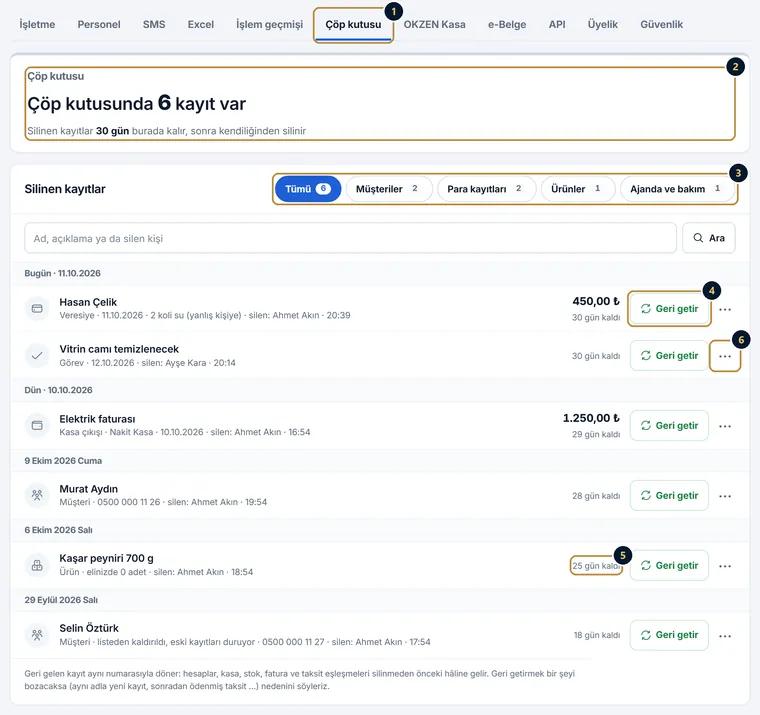Click the product box icon beside Kaşar peyniri

click(x=37, y=565)
